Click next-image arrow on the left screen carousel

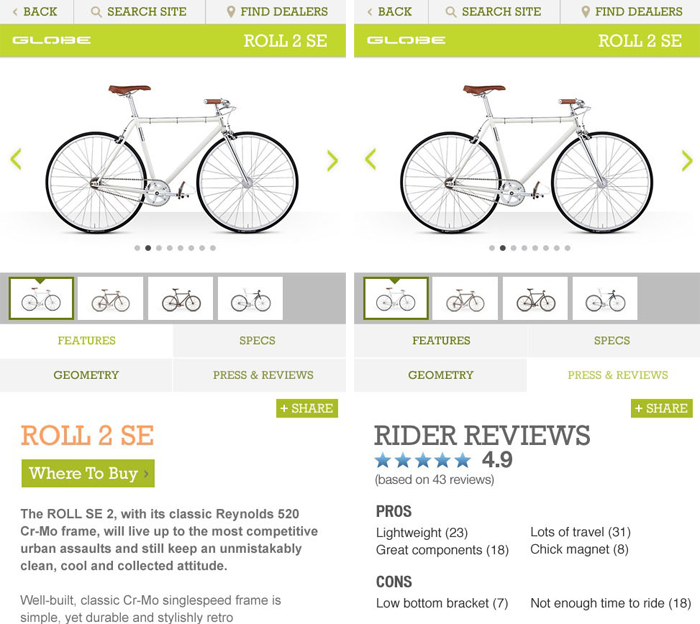[x=332, y=160]
